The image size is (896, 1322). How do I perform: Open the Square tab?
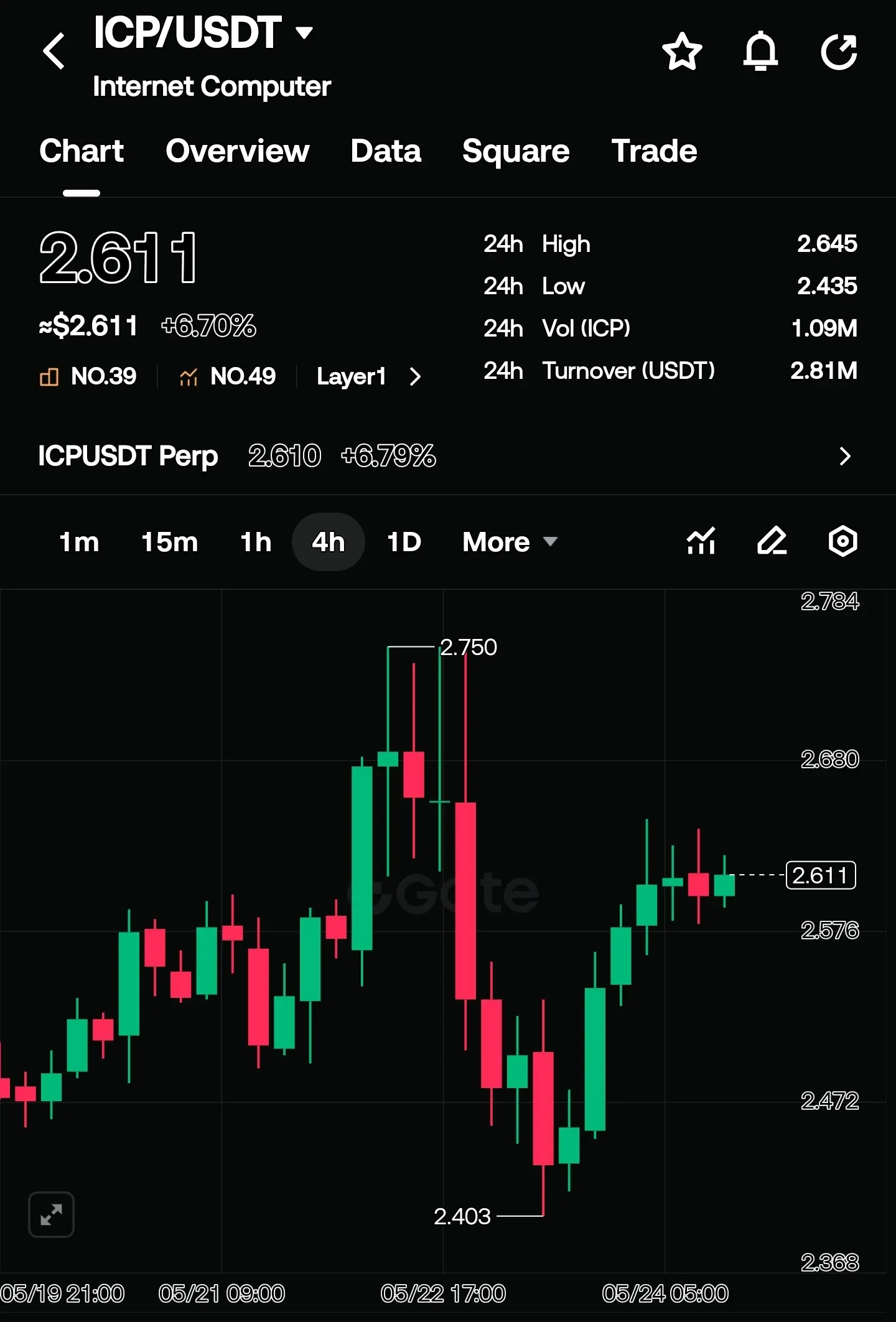[x=516, y=151]
